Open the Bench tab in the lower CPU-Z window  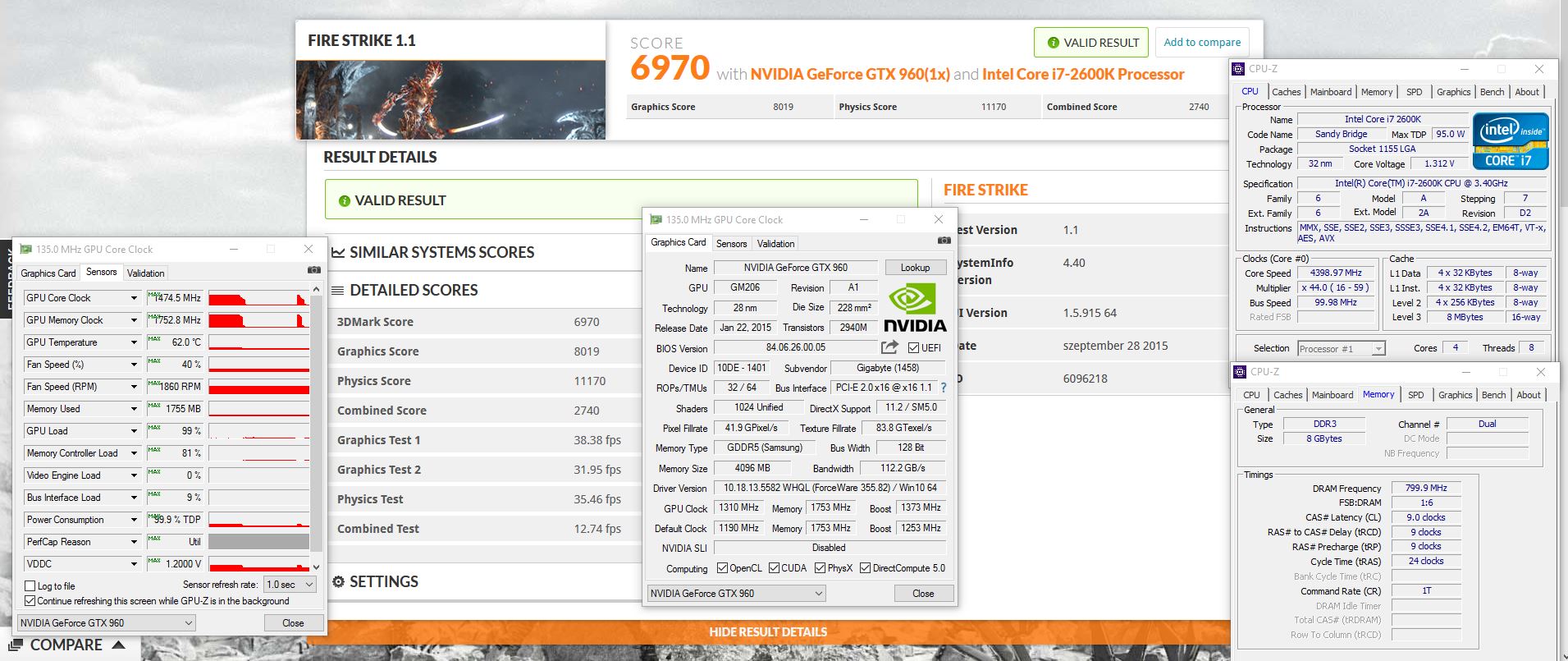[x=1493, y=395]
